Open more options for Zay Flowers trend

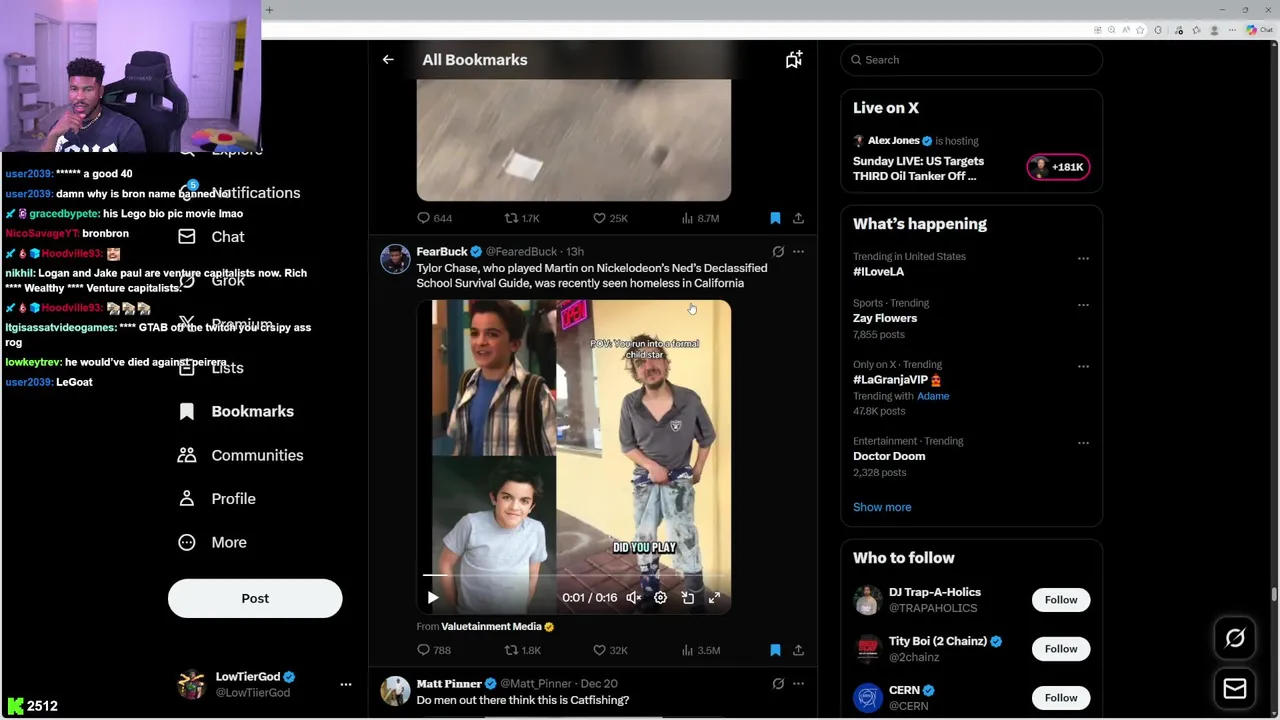click(1083, 304)
